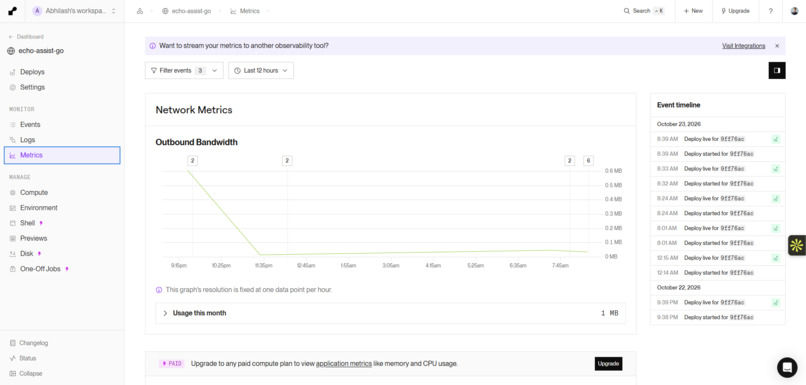Image resolution: width=806 pixels, height=385 pixels.
Task: Open Shell in the sidebar
Action: (x=27, y=223)
